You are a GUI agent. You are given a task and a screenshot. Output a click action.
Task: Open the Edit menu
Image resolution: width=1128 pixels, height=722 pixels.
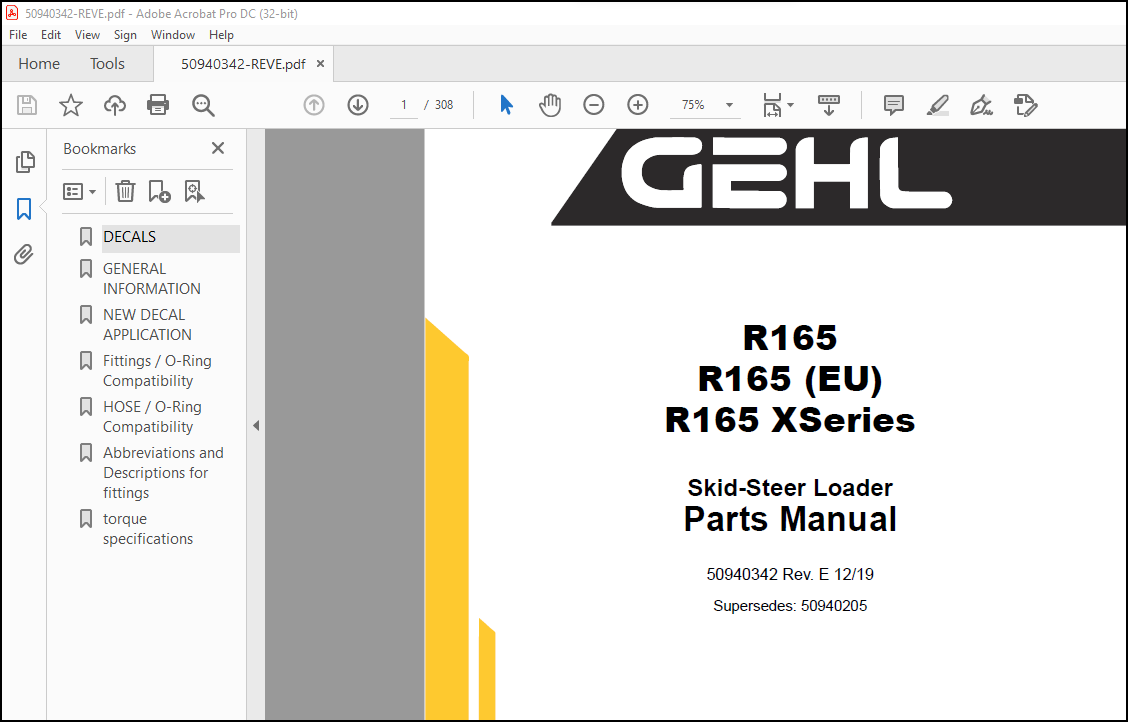(50, 35)
